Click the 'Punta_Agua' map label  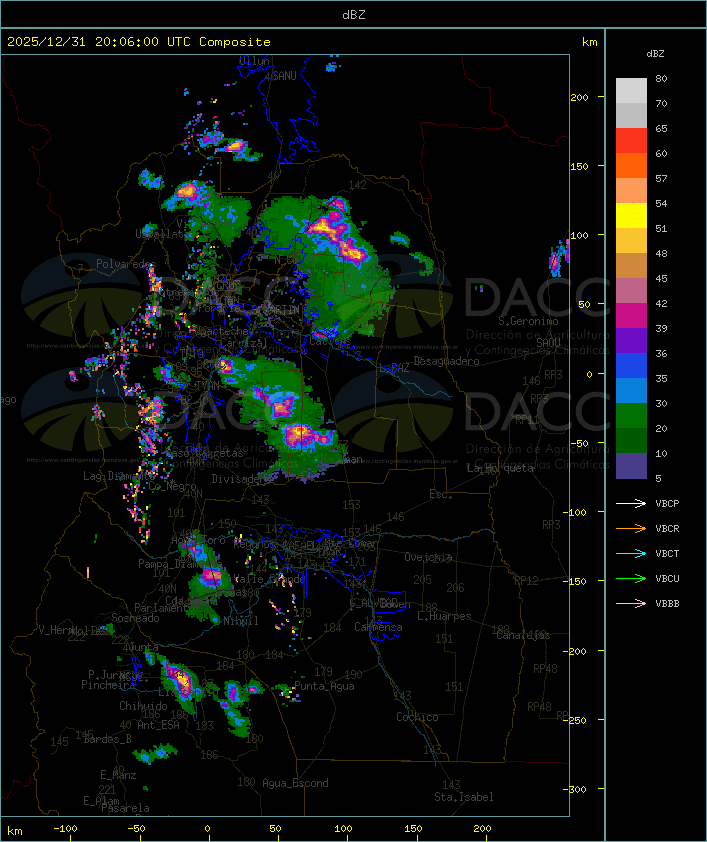tap(324, 686)
